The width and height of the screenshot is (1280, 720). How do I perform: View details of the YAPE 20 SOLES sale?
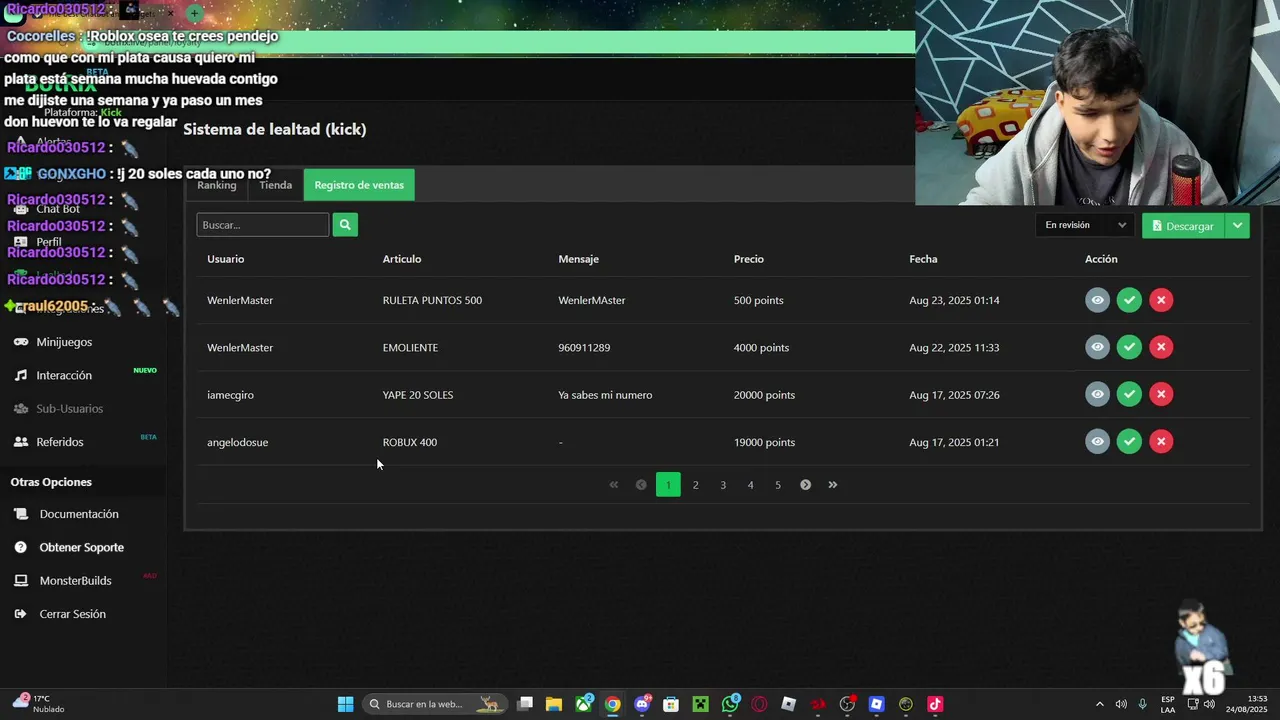point(1097,394)
